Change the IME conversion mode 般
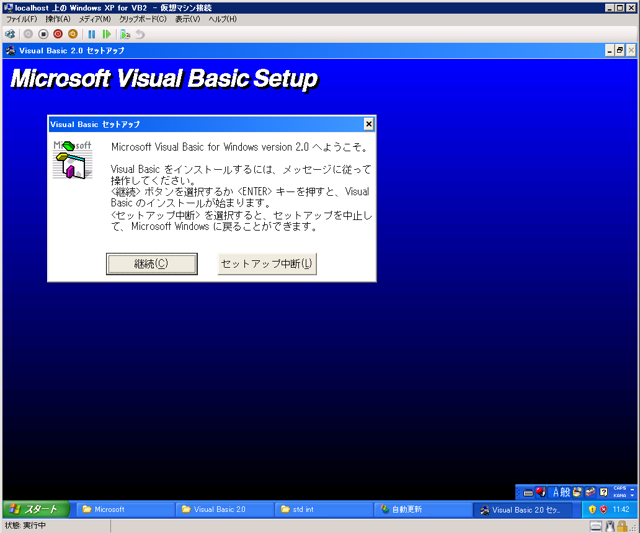 point(565,492)
